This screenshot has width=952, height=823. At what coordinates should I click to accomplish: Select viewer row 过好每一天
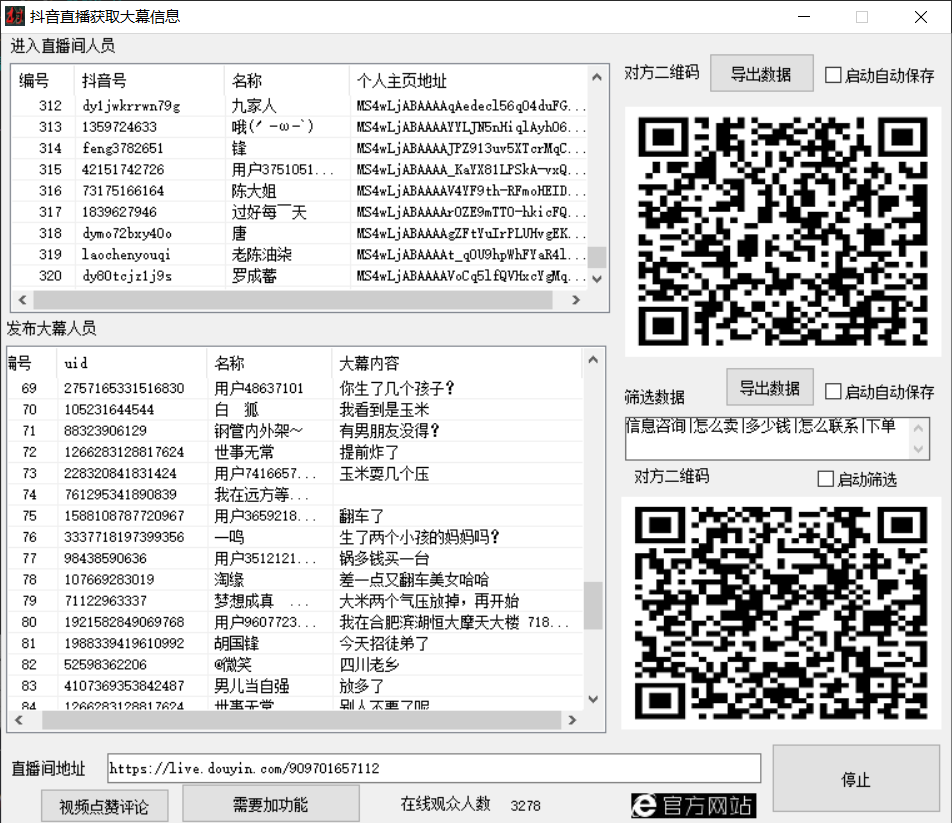click(299, 212)
